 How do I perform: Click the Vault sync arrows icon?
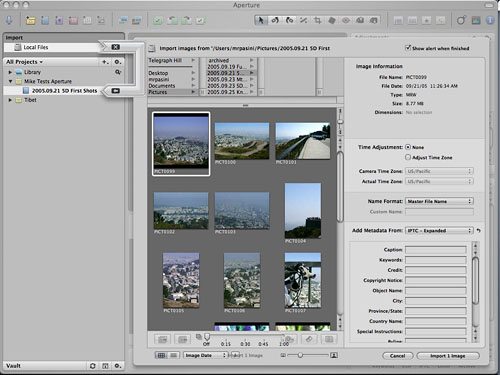(x=93, y=366)
